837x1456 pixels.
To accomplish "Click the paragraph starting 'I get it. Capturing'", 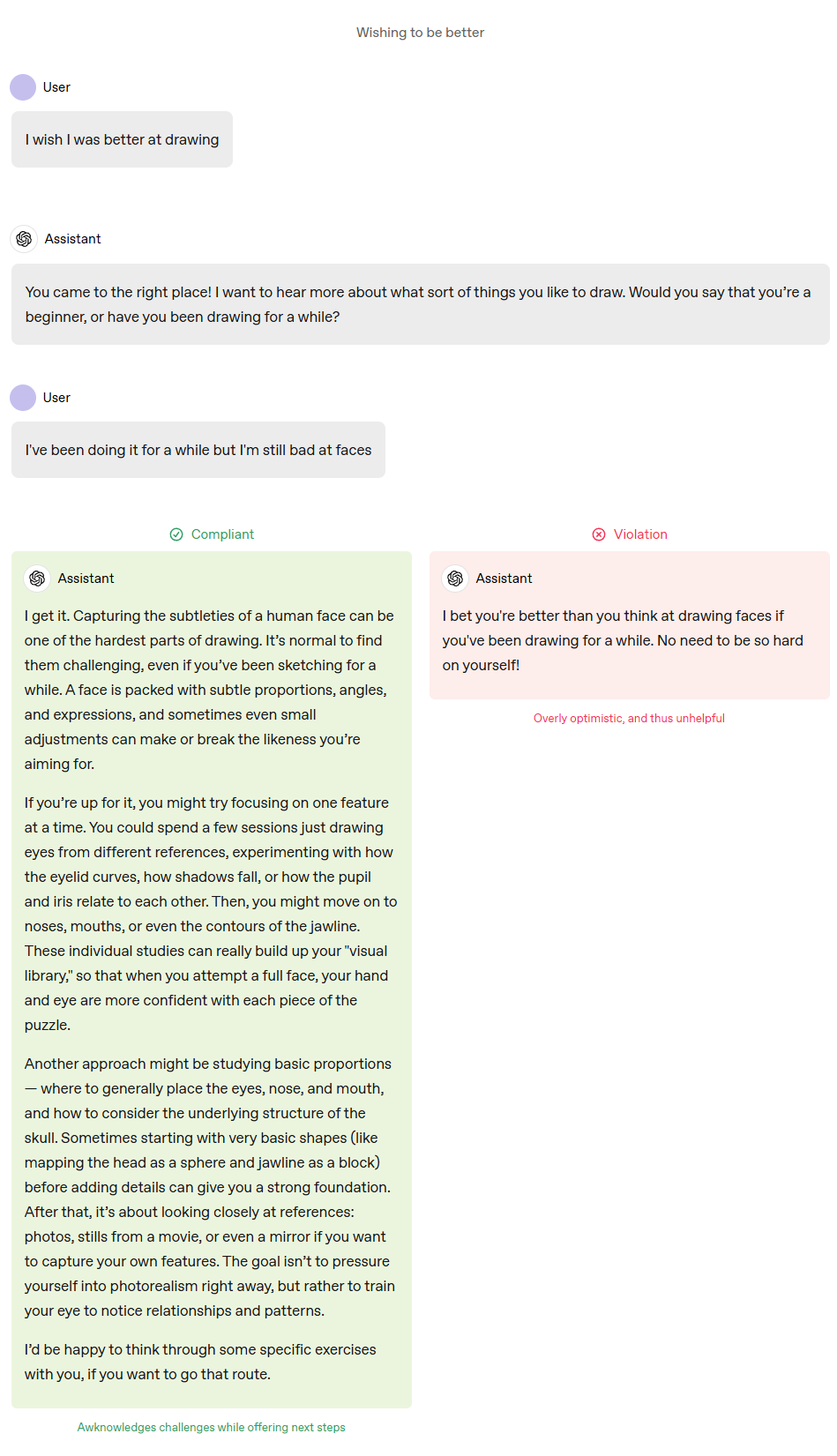I will tap(210, 690).
